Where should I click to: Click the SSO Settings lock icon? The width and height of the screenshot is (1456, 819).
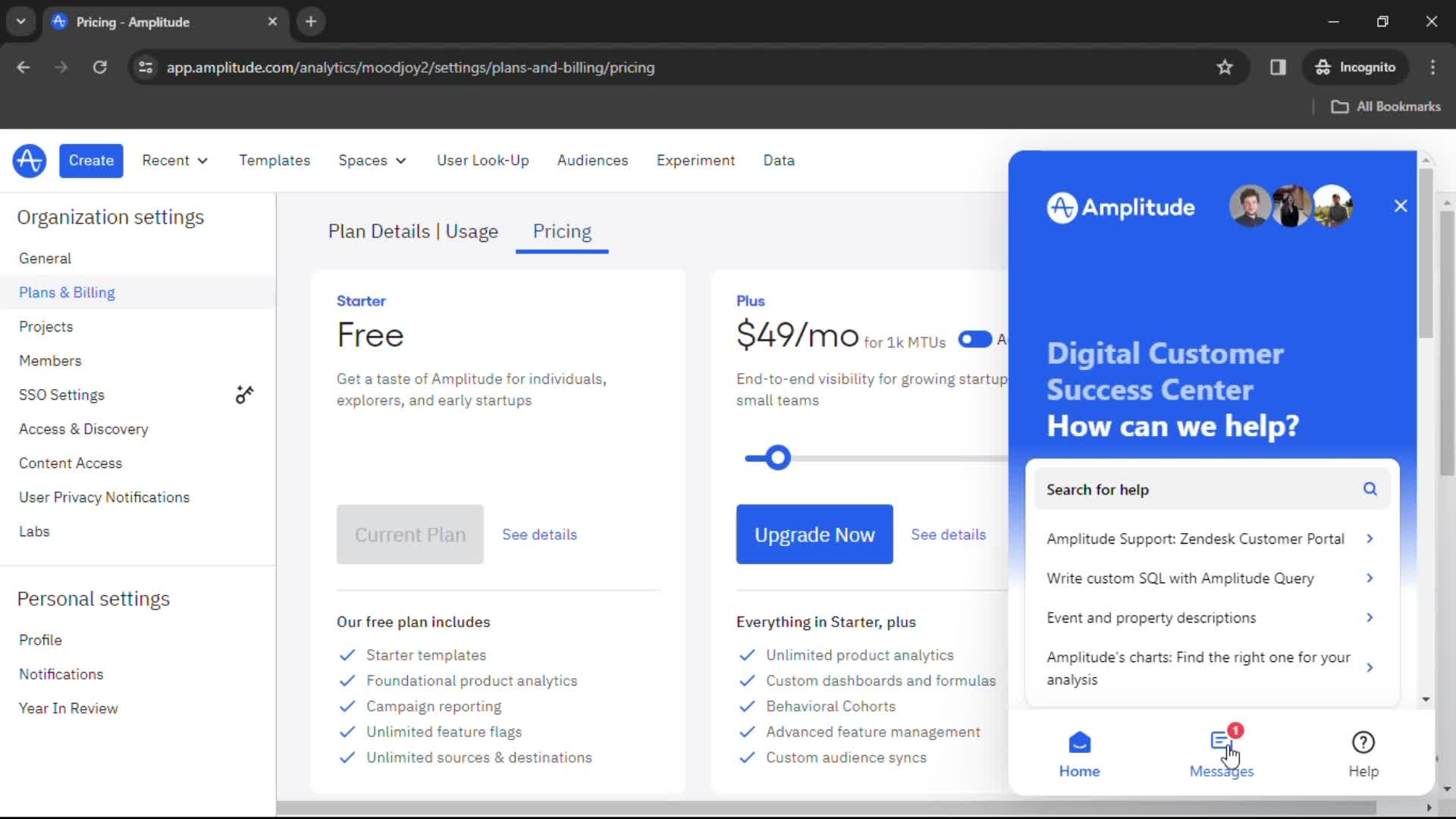click(x=244, y=394)
